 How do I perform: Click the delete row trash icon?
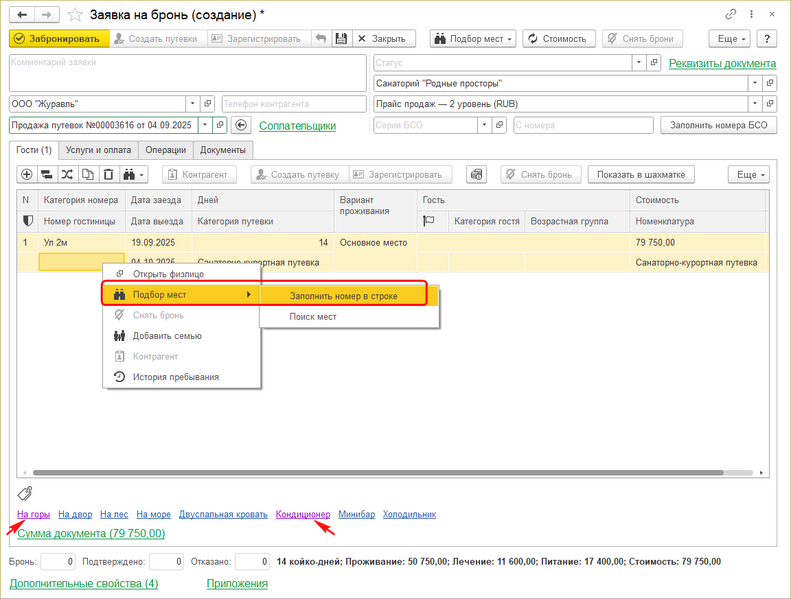click(x=108, y=174)
